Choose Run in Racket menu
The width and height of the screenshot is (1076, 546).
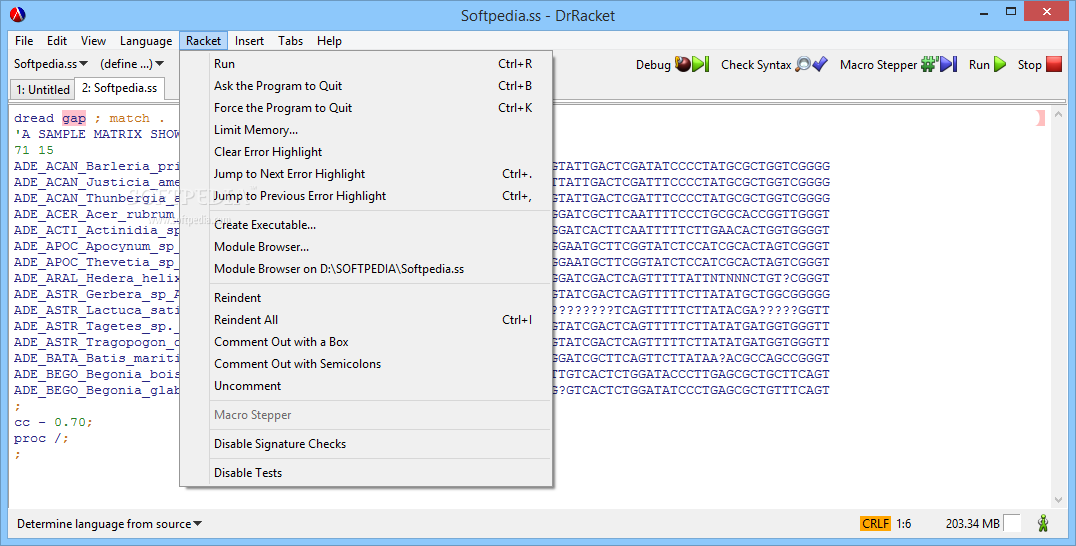[x=366, y=64]
